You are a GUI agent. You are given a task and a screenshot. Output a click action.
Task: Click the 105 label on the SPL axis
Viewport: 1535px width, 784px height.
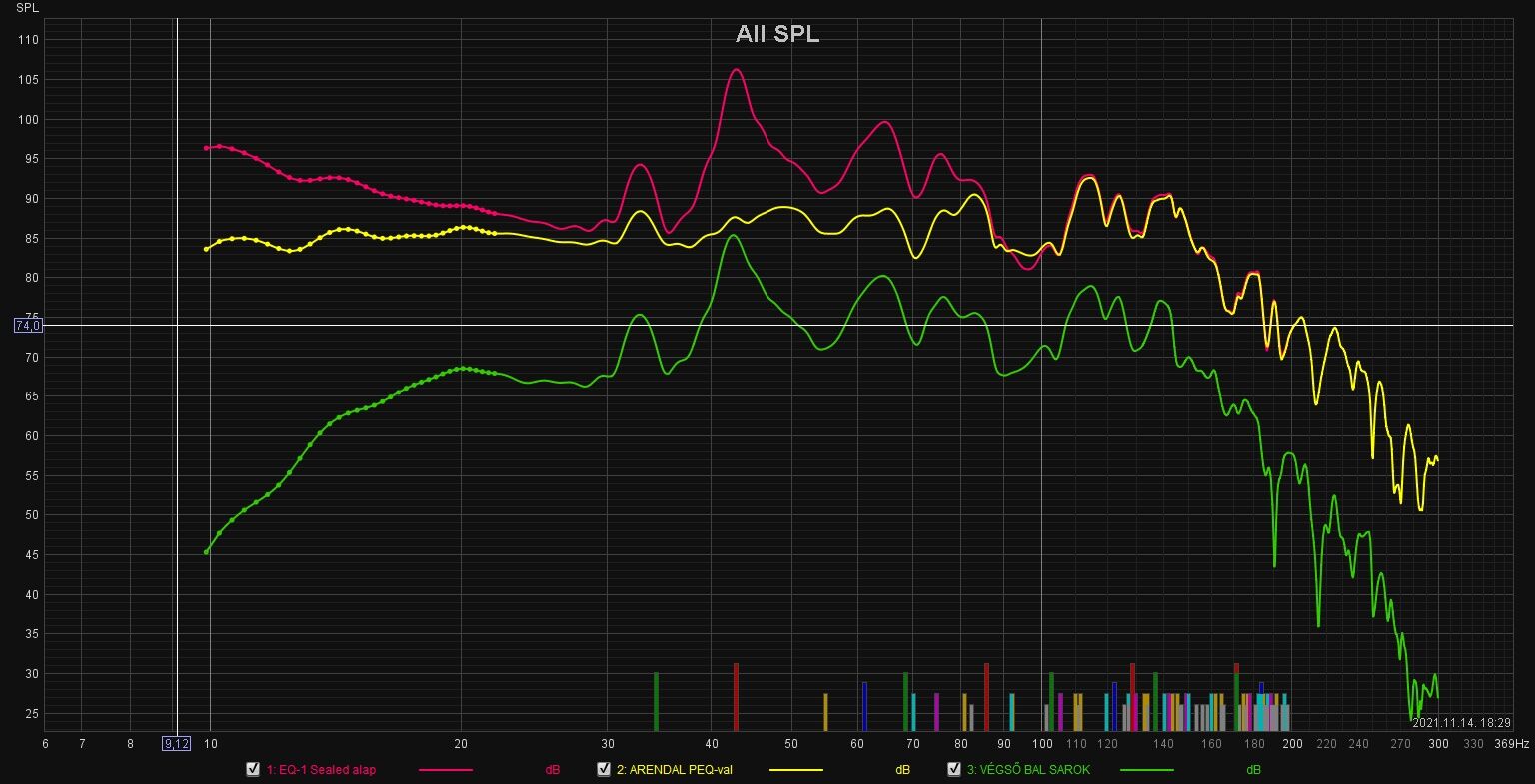[28, 80]
